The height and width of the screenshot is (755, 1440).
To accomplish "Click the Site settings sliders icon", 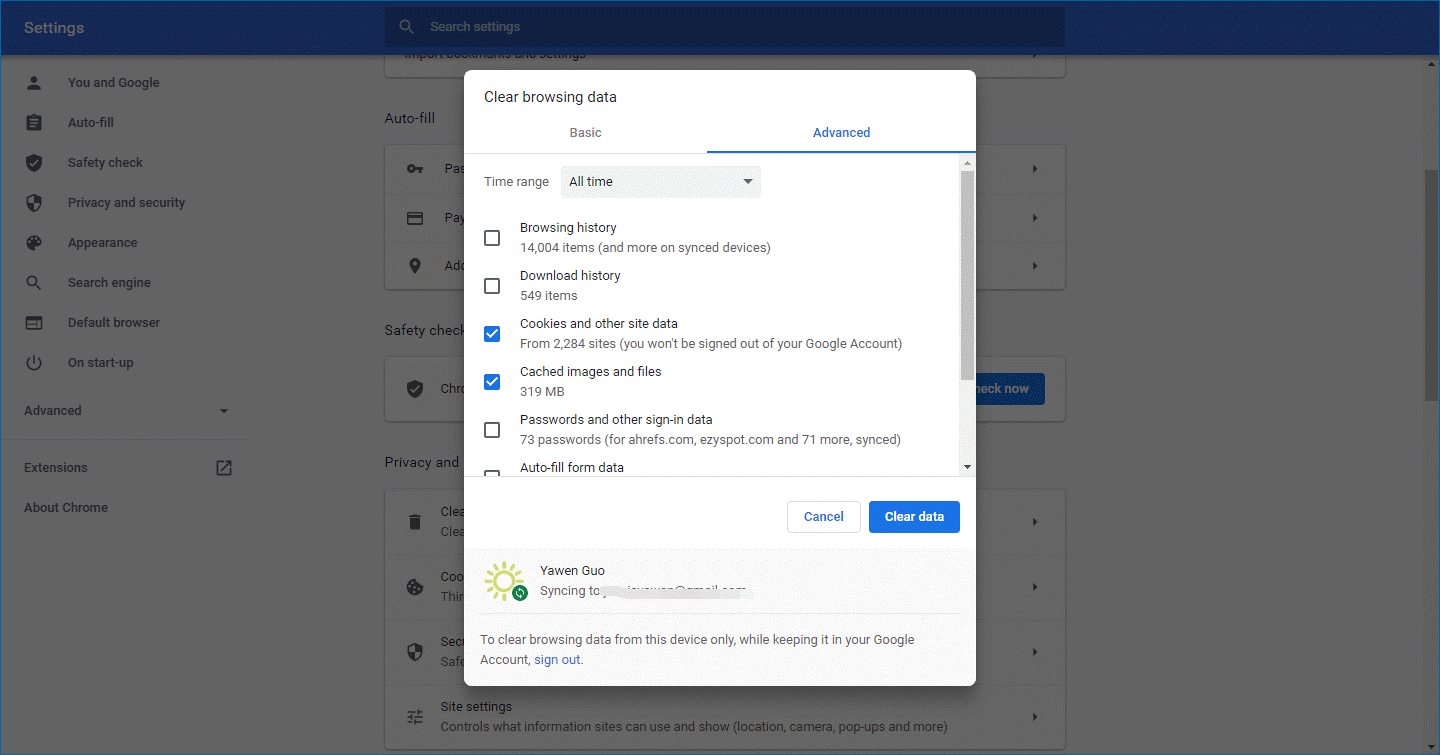I will (x=415, y=716).
